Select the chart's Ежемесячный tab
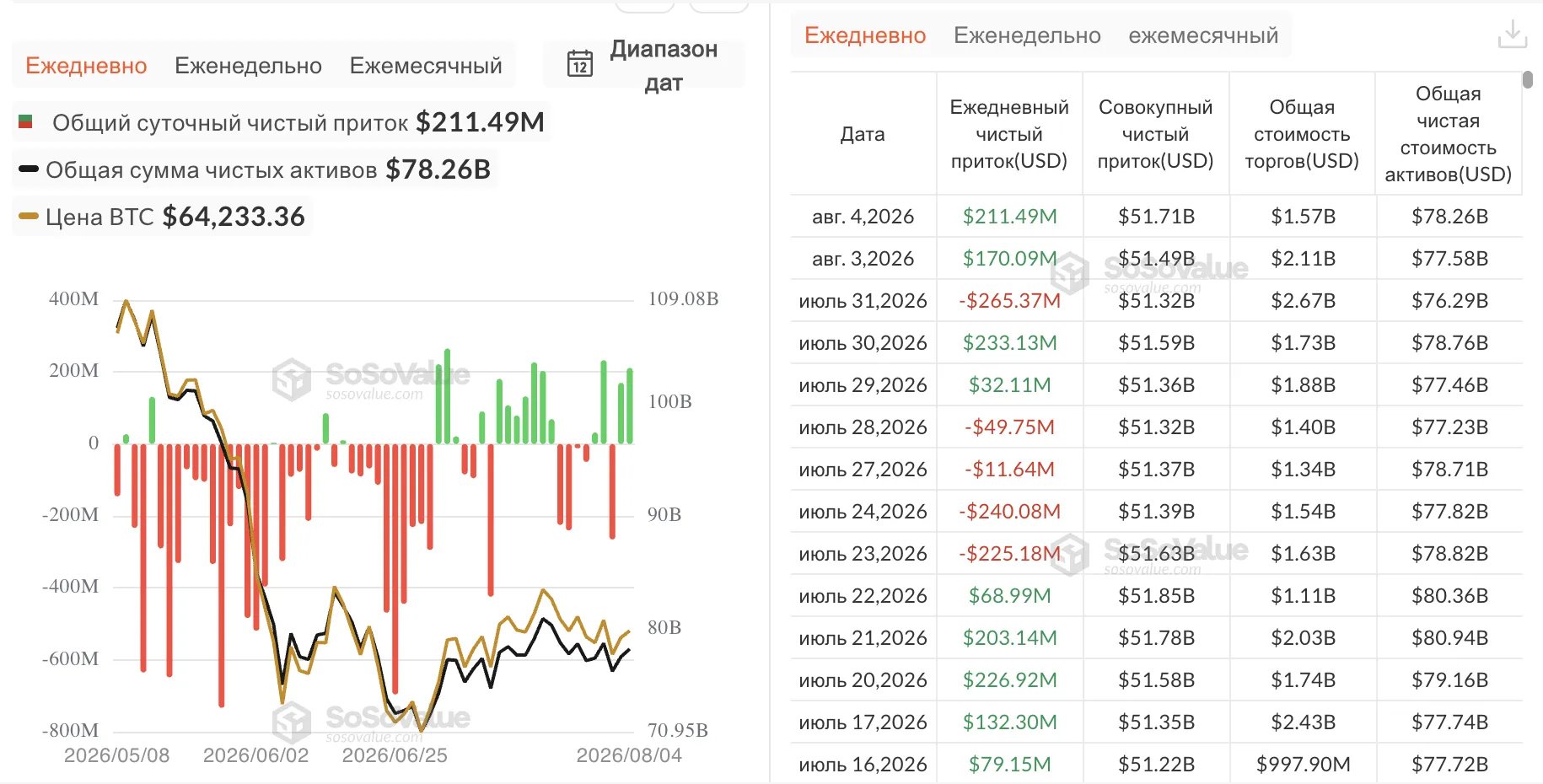Image resolution: width=1543 pixels, height=784 pixels. pos(426,66)
